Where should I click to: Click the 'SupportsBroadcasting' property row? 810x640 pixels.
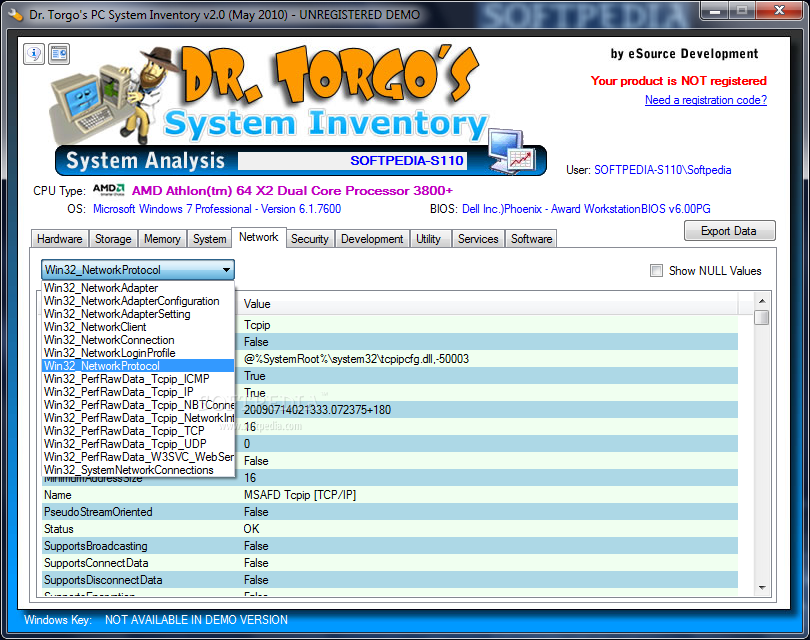pyautogui.click(x=390, y=546)
